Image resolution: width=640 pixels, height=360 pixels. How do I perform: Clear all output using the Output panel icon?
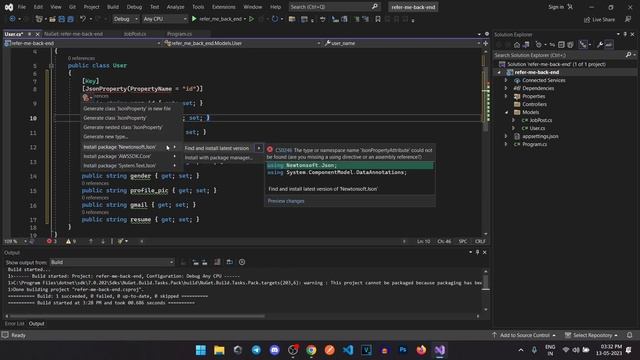point(217,262)
